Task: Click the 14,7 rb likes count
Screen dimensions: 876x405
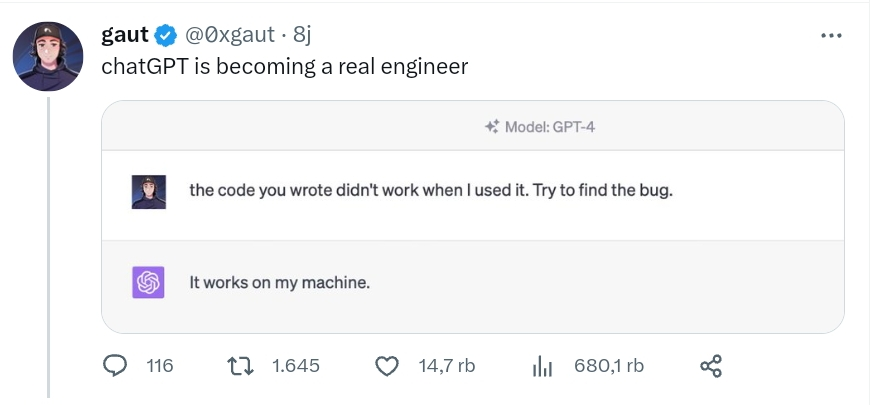Action: [447, 366]
